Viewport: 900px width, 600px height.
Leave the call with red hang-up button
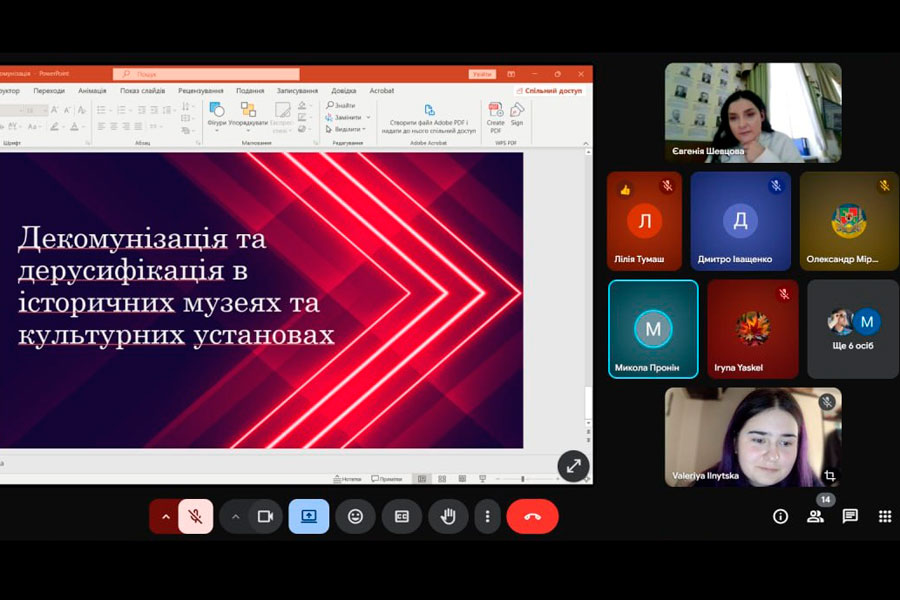pyautogui.click(x=532, y=517)
